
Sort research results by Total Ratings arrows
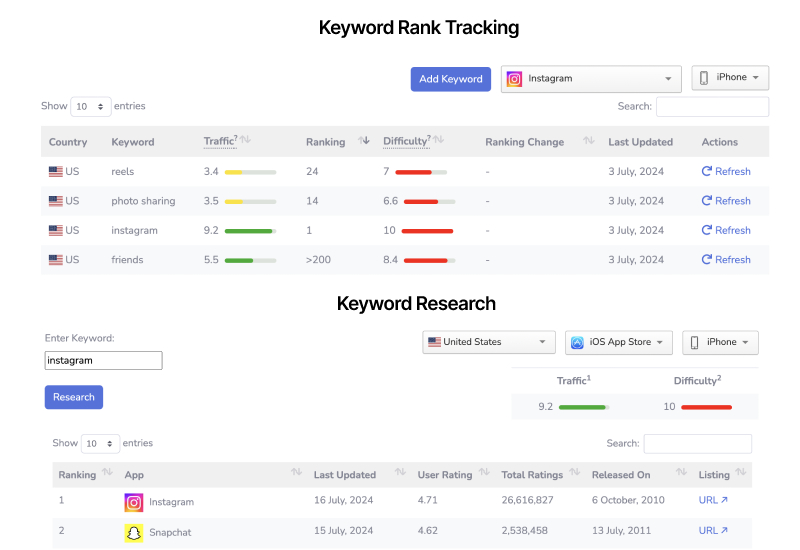pos(574,472)
